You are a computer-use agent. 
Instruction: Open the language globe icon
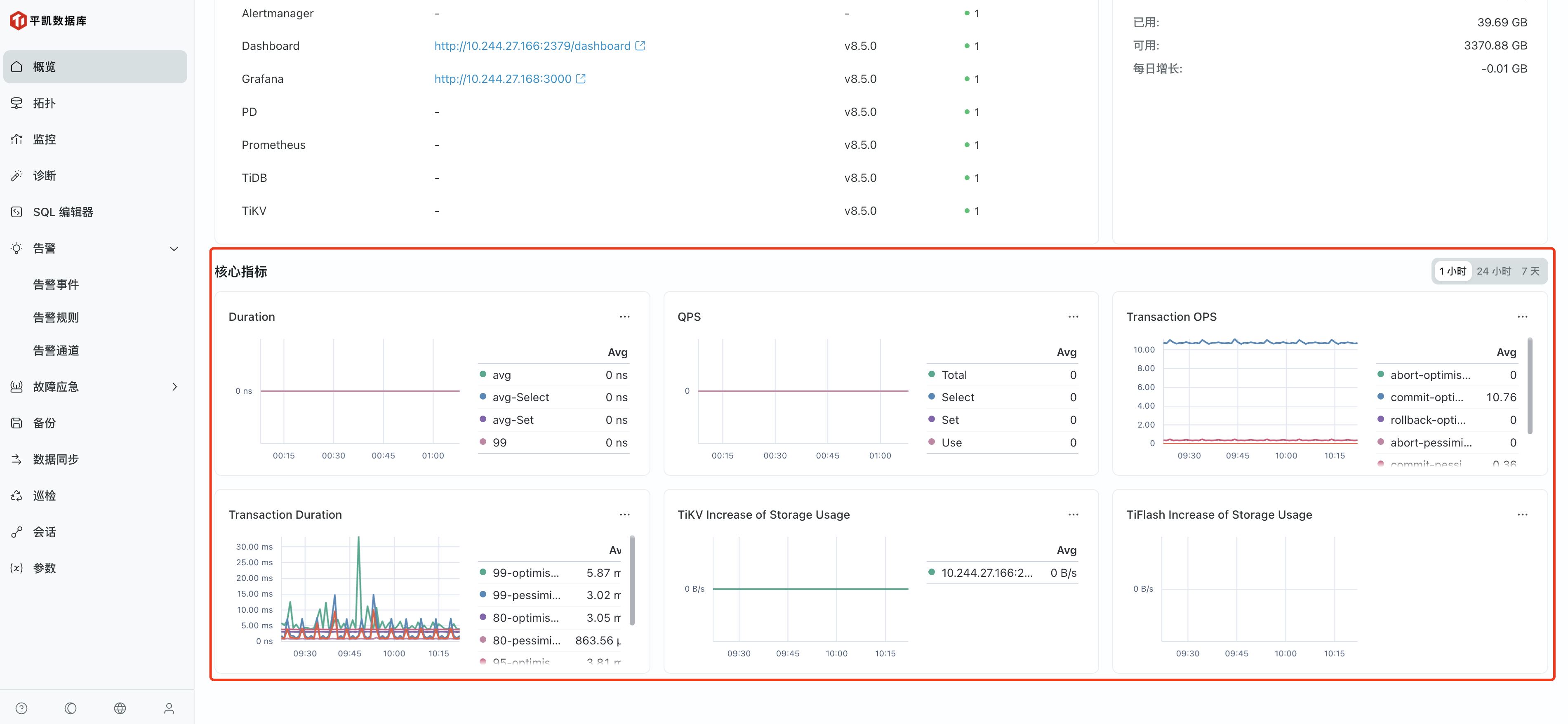[120, 708]
